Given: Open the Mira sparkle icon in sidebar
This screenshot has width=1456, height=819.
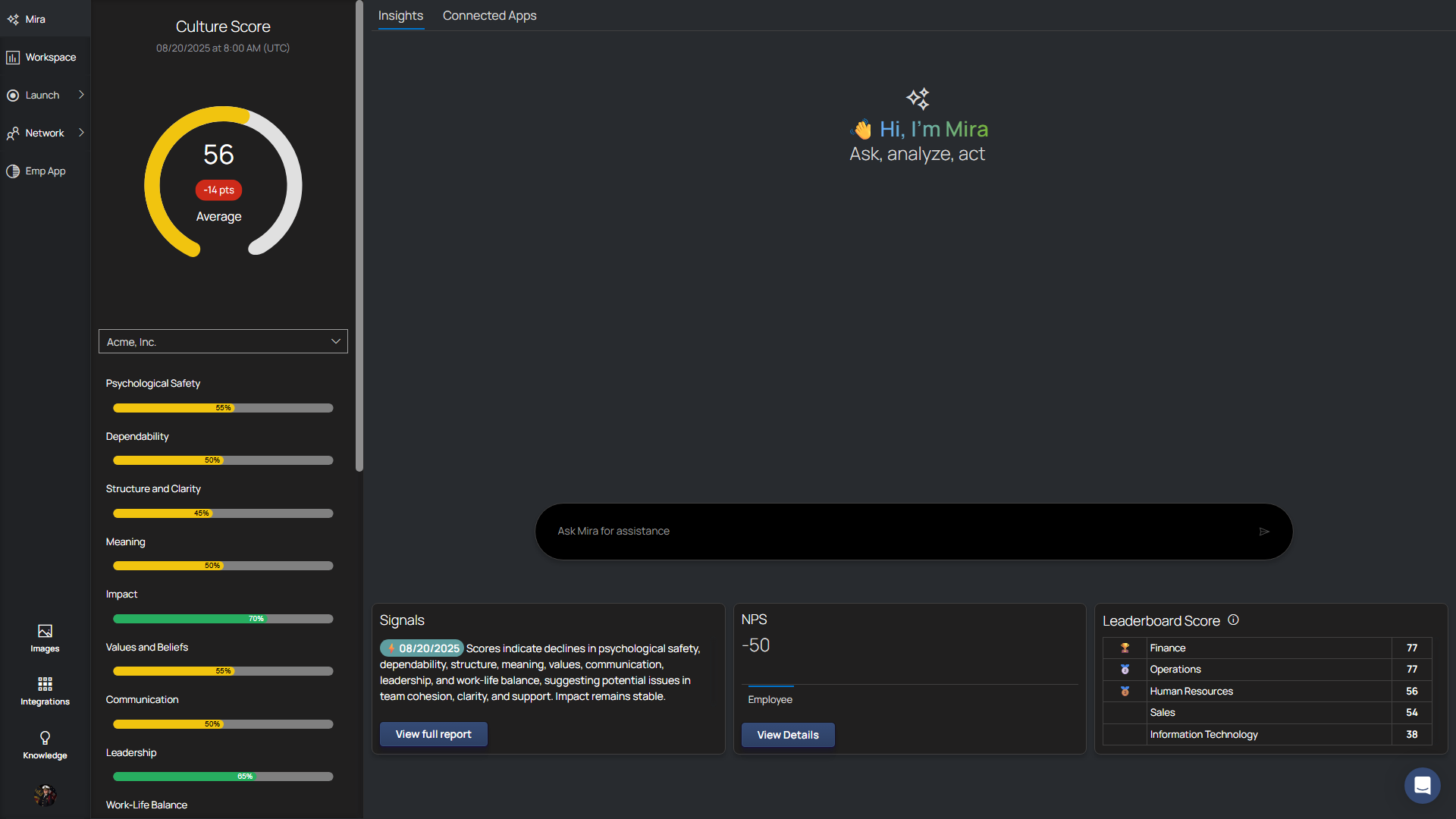Looking at the screenshot, I should pyautogui.click(x=13, y=20).
